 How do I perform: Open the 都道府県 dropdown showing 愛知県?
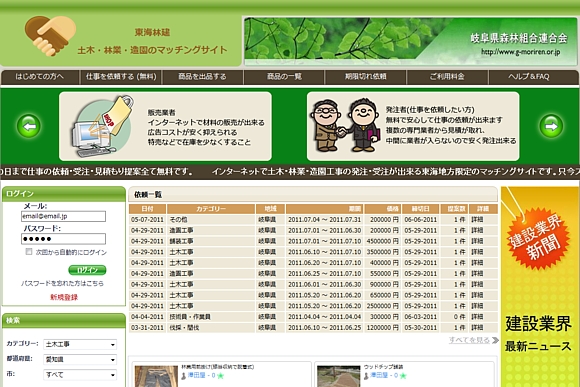tap(80, 360)
